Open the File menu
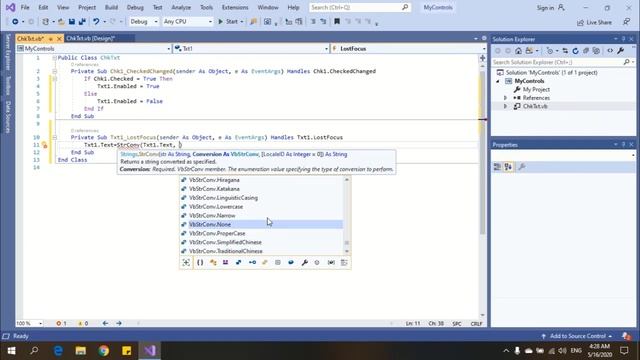The width and height of the screenshot is (640, 360). 25,7
